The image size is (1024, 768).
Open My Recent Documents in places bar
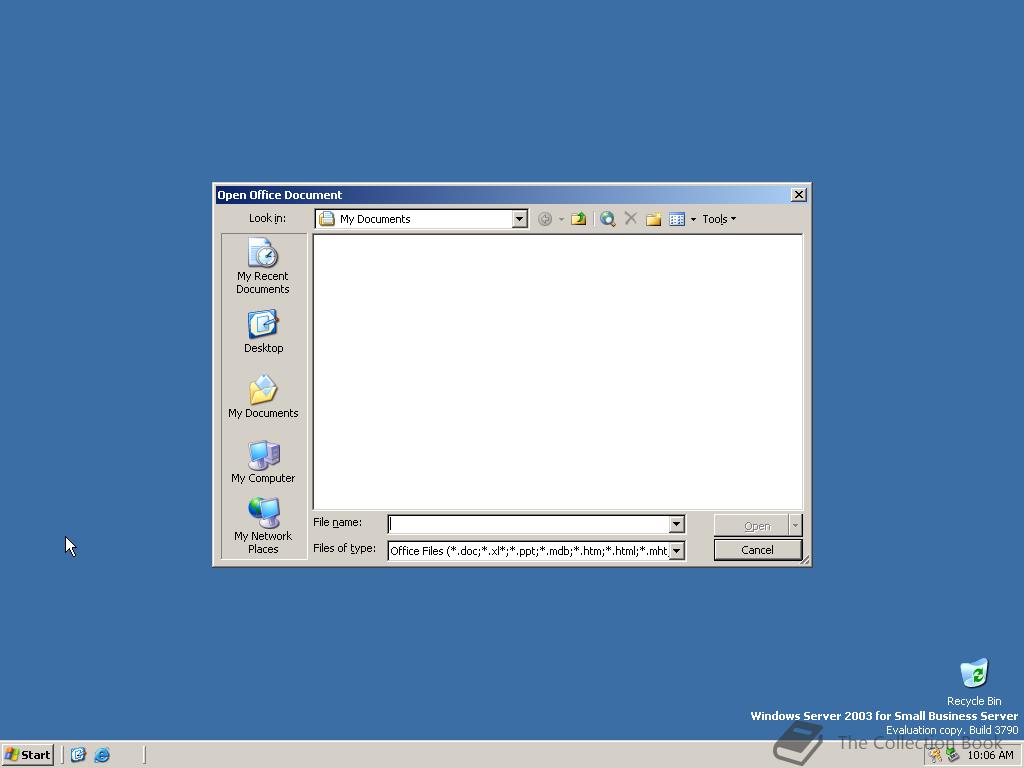pos(263,266)
